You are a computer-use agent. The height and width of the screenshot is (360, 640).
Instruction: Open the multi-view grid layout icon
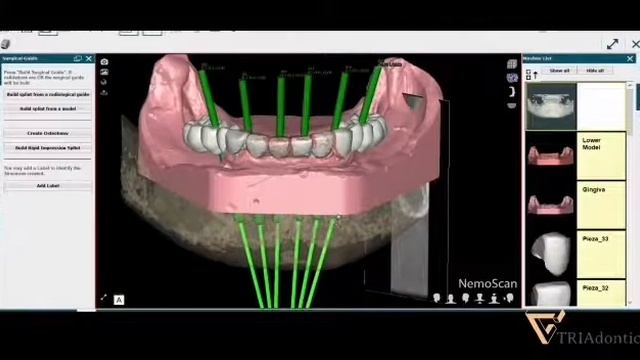click(x=512, y=64)
